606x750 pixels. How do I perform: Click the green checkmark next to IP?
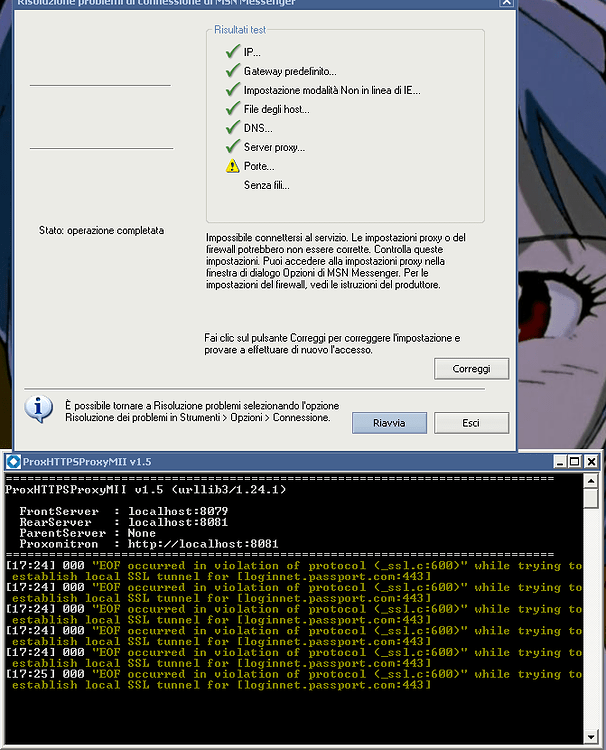(232, 51)
